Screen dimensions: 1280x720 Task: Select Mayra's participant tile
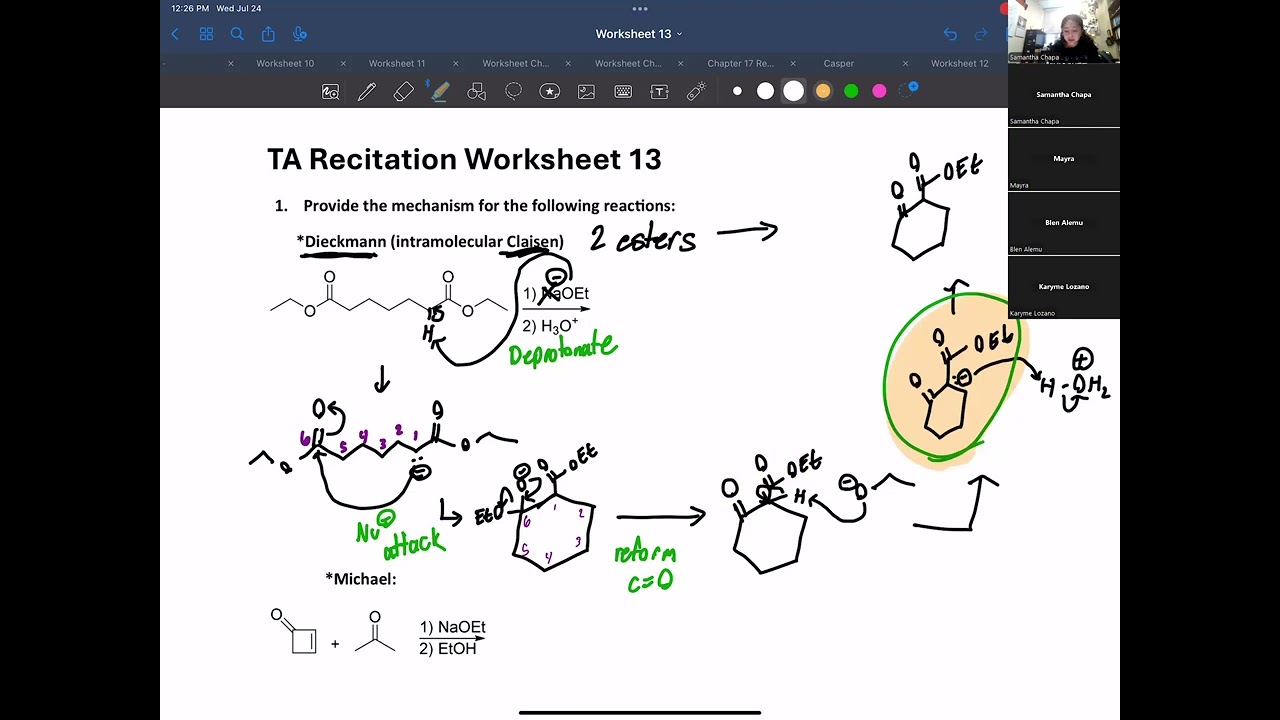point(1064,159)
